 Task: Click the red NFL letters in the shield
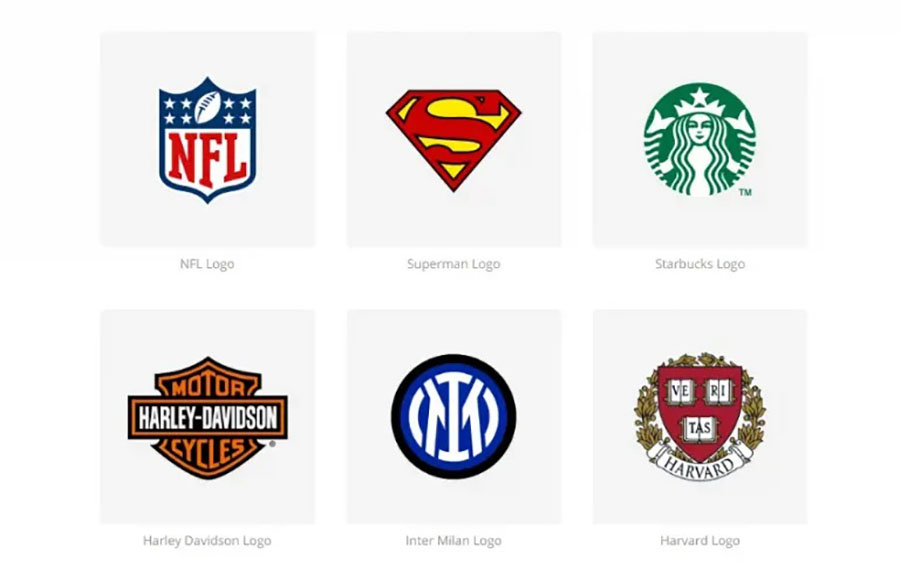click(x=207, y=157)
